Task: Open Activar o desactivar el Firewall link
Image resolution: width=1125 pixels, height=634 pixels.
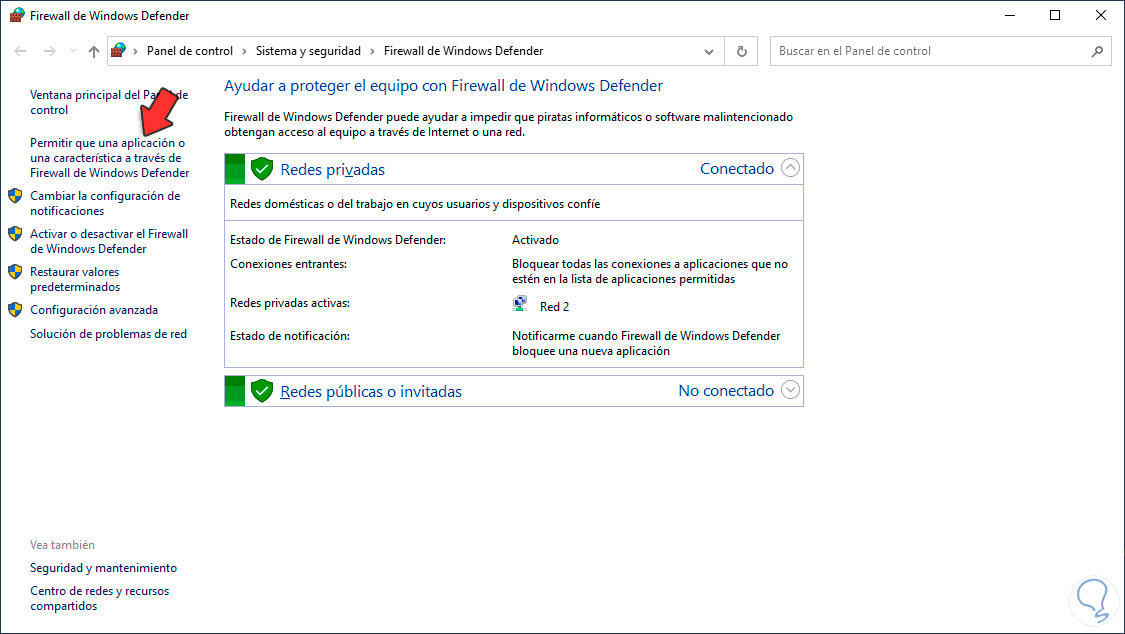Action: (109, 241)
